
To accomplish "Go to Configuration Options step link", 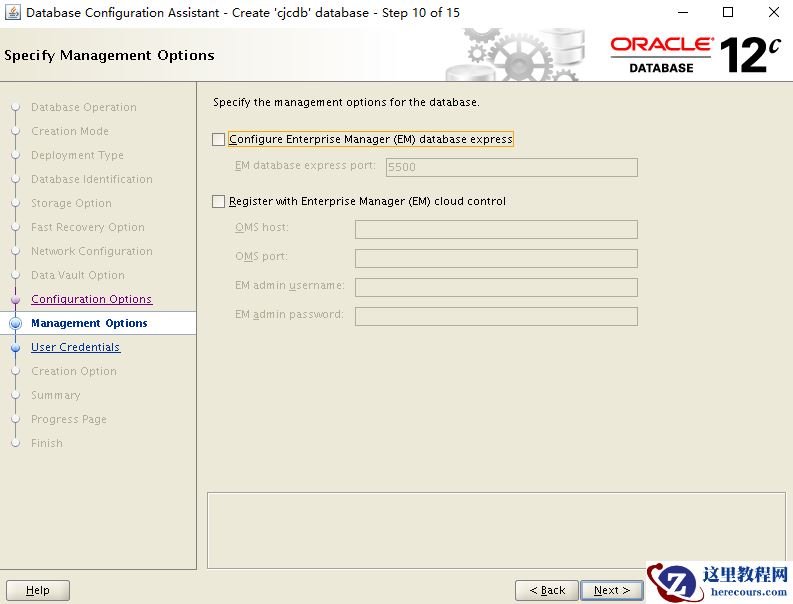I will [x=92, y=299].
